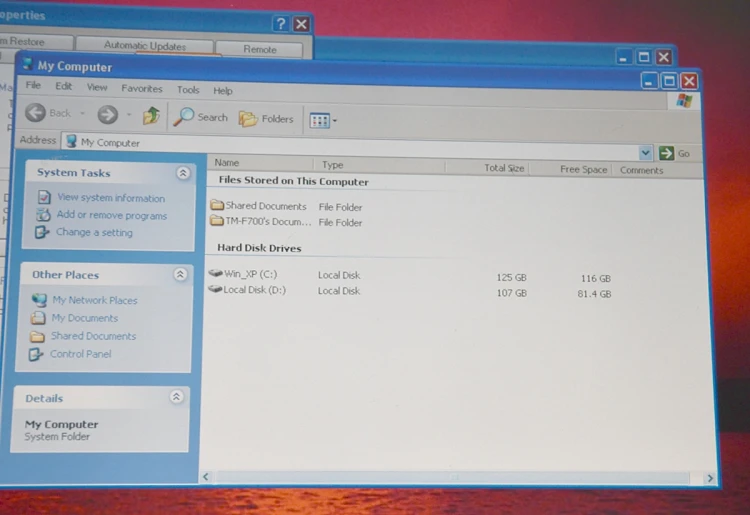Select the Win_XP (C:) drive icon

click(x=216, y=273)
